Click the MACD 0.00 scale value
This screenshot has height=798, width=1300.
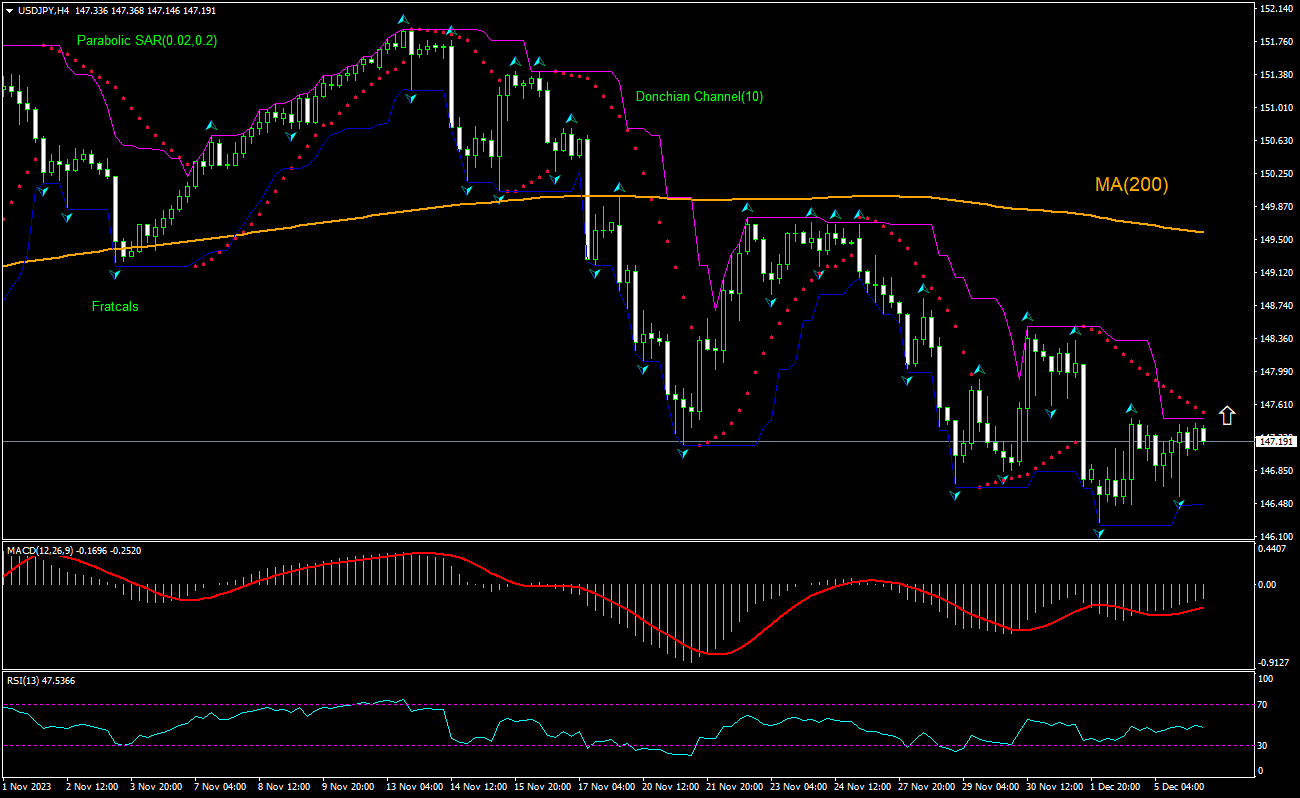1267,584
